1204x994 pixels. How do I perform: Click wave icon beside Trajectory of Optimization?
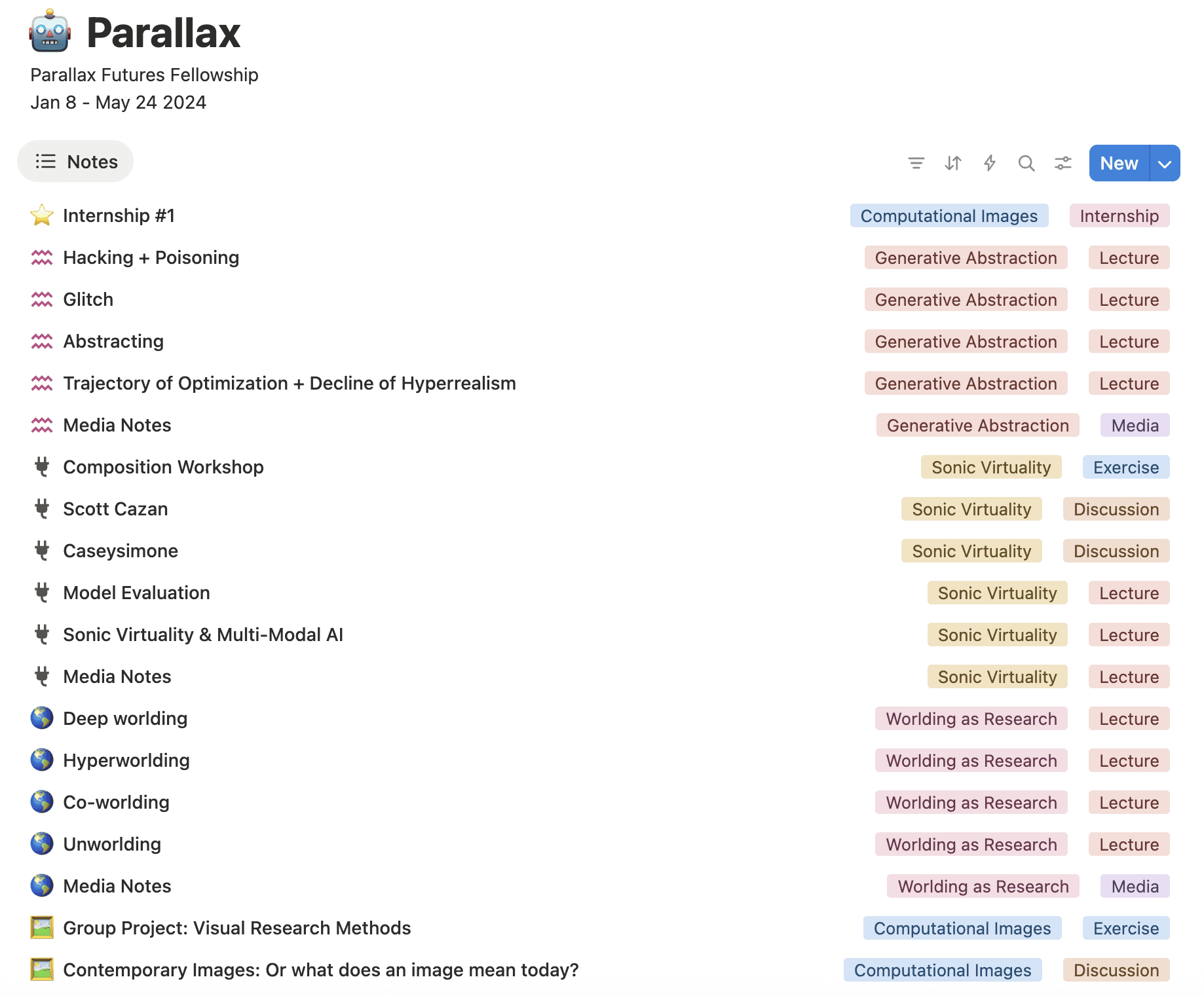42,383
